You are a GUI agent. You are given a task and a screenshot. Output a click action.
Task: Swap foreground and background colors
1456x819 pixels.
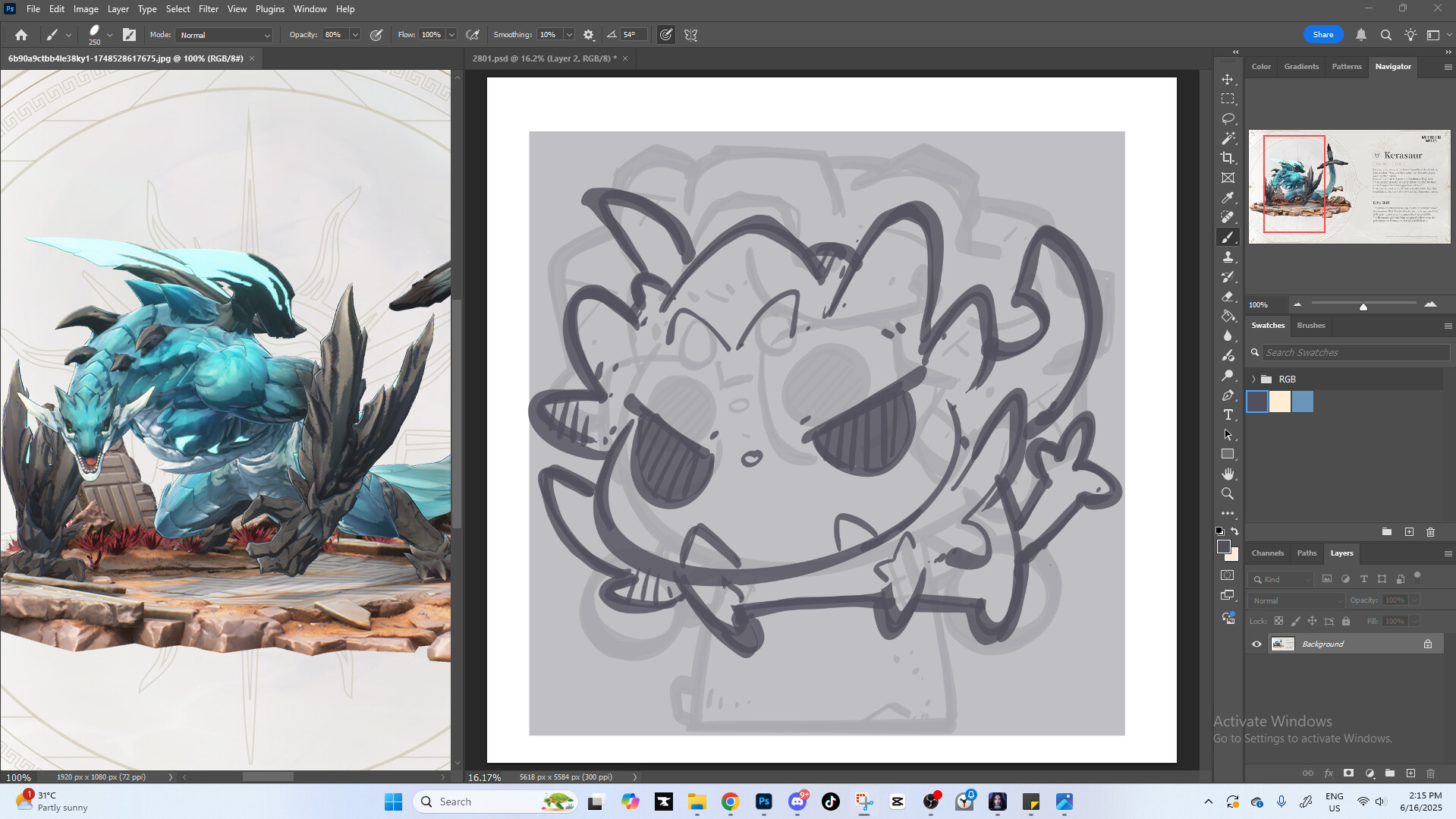tap(1235, 531)
